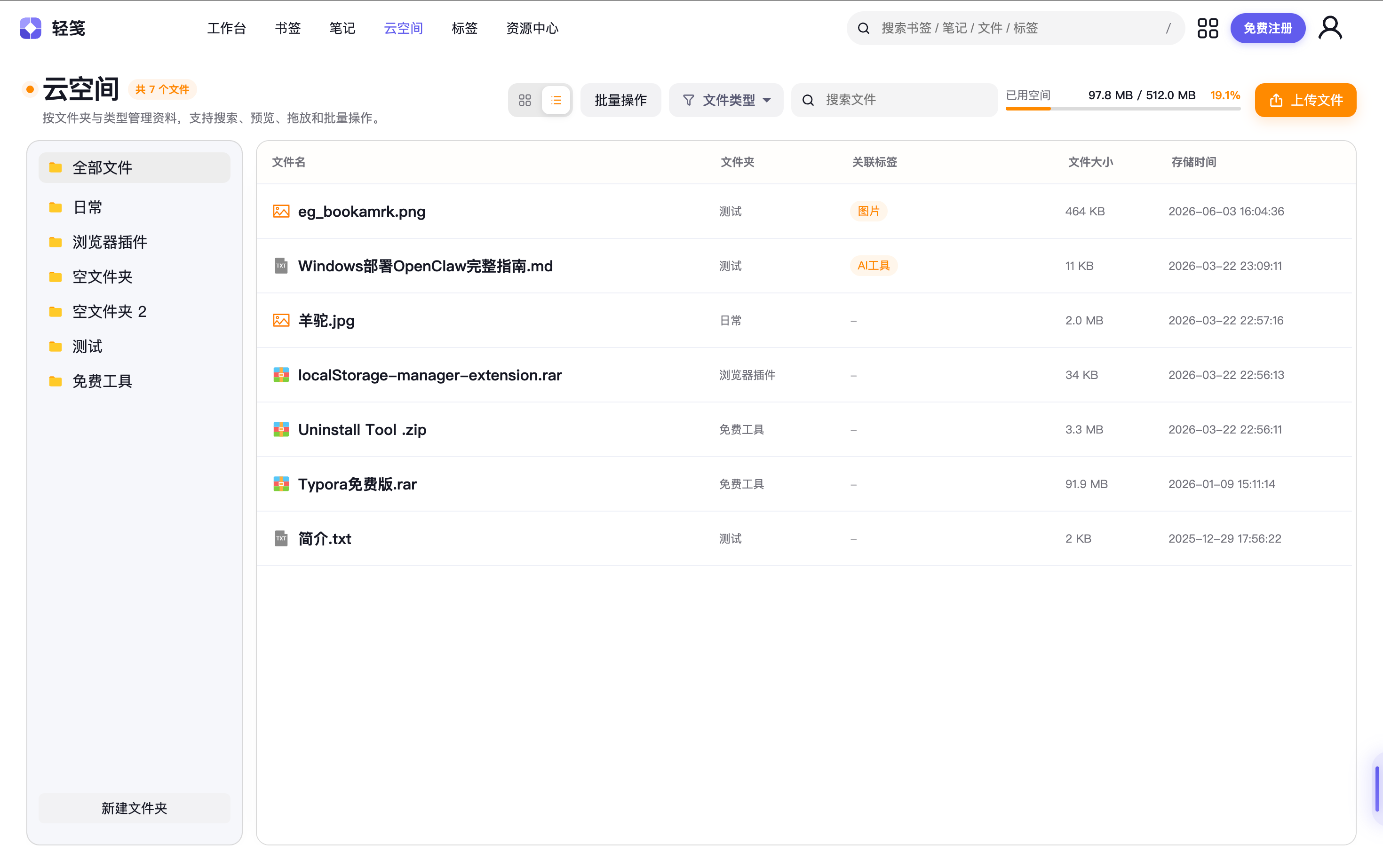
Task: Click the 批量操作 button
Action: [620, 101]
